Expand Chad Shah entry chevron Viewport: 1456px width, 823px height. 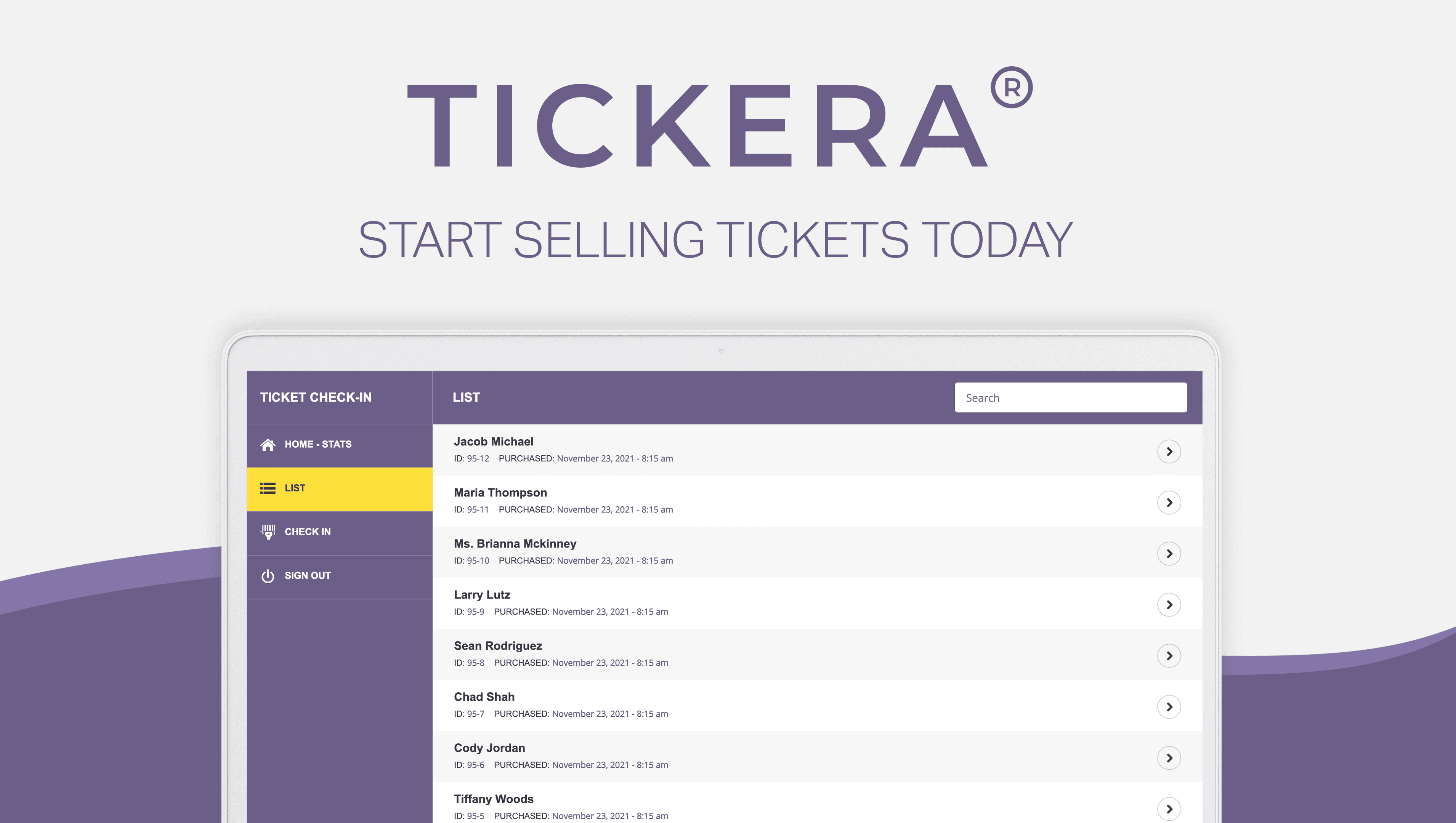coord(1169,706)
